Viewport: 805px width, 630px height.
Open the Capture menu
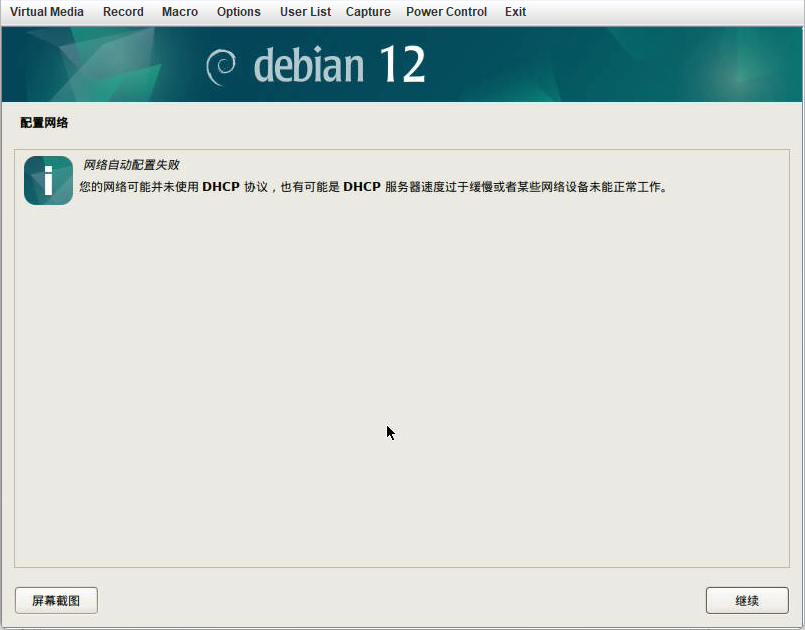(x=367, y=12)
